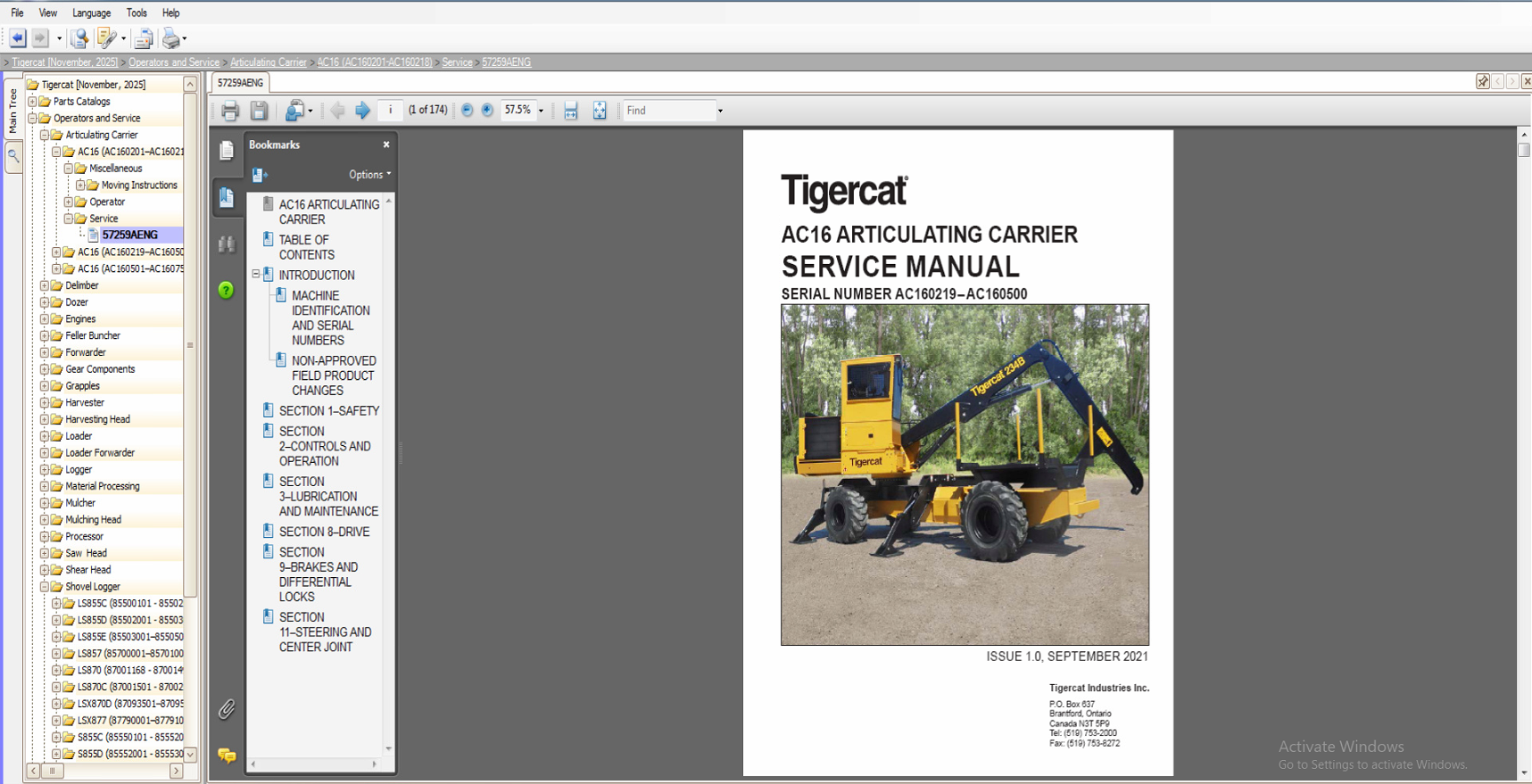
Task: Select the 57259AENG document tab
Action: click(241, 83)
